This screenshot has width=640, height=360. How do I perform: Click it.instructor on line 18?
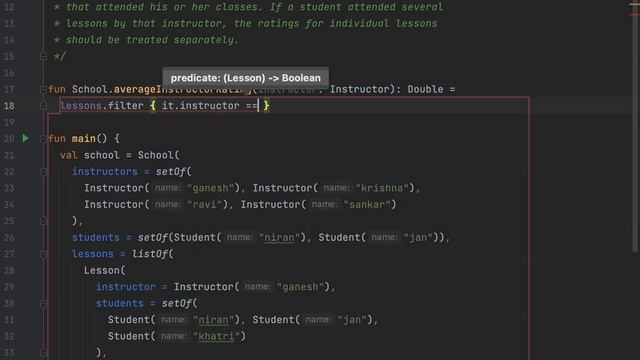tap(201, 106)
